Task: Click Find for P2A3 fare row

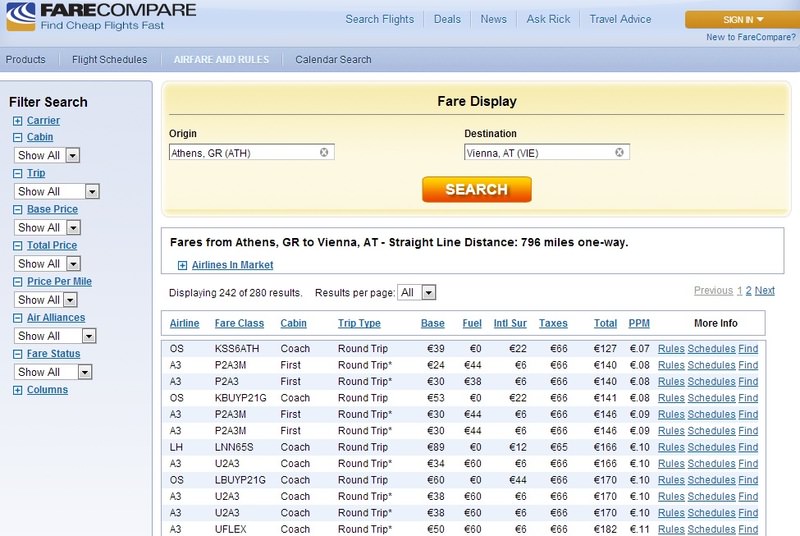Action: pos(748,381)
